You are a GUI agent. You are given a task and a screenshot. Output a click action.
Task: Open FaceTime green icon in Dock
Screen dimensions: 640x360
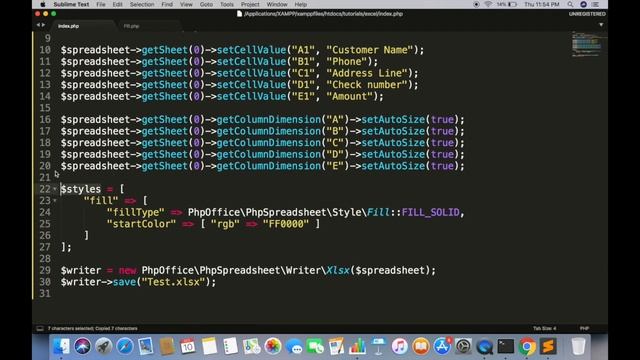315,347
